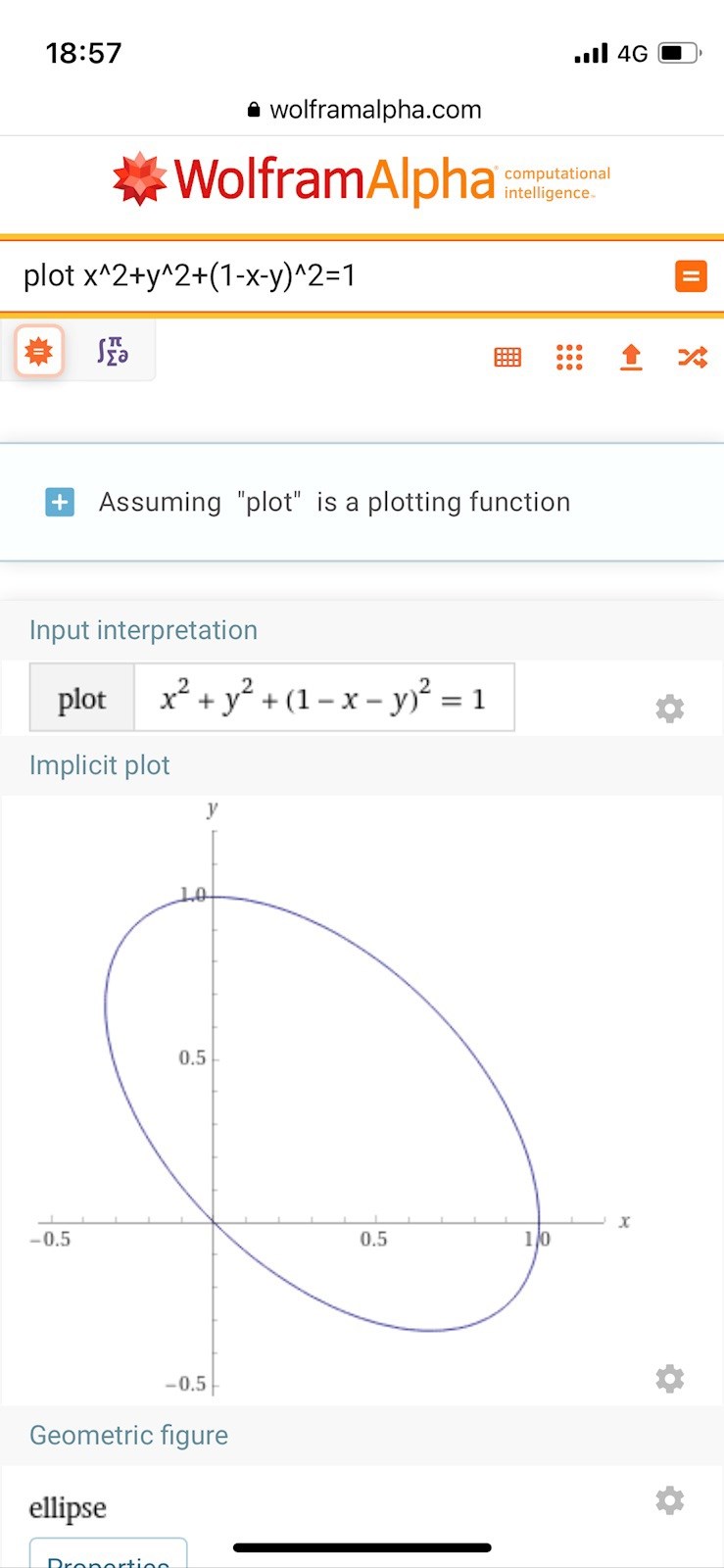Switch to Math Input mode
Screen dimensions: 724x1568
113,351
